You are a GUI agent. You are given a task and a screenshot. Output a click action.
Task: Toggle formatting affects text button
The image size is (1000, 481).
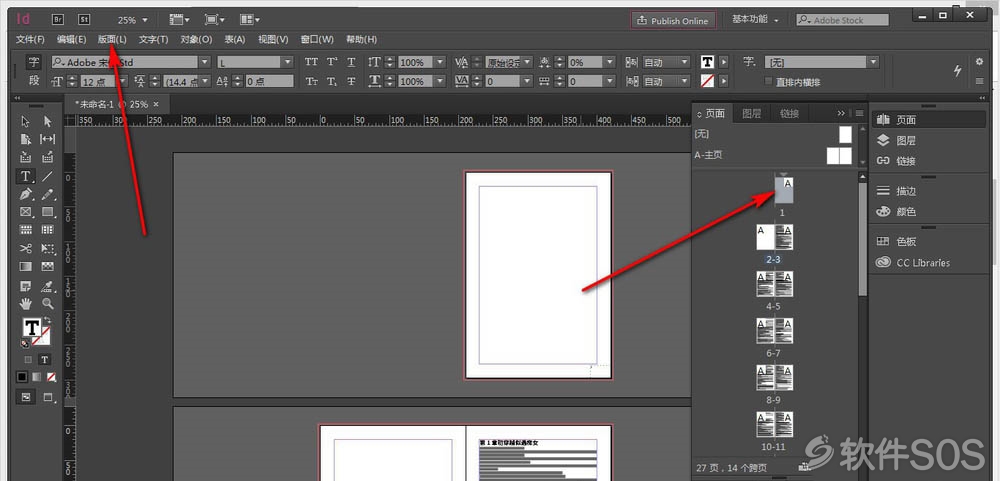click(45, 360)
